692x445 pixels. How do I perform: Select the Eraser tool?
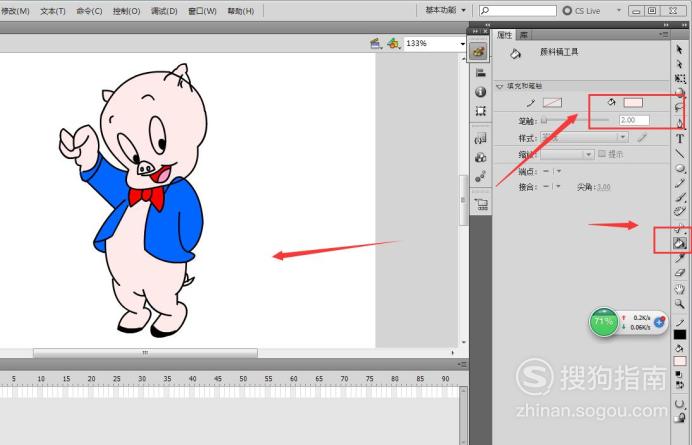point(680,273)
